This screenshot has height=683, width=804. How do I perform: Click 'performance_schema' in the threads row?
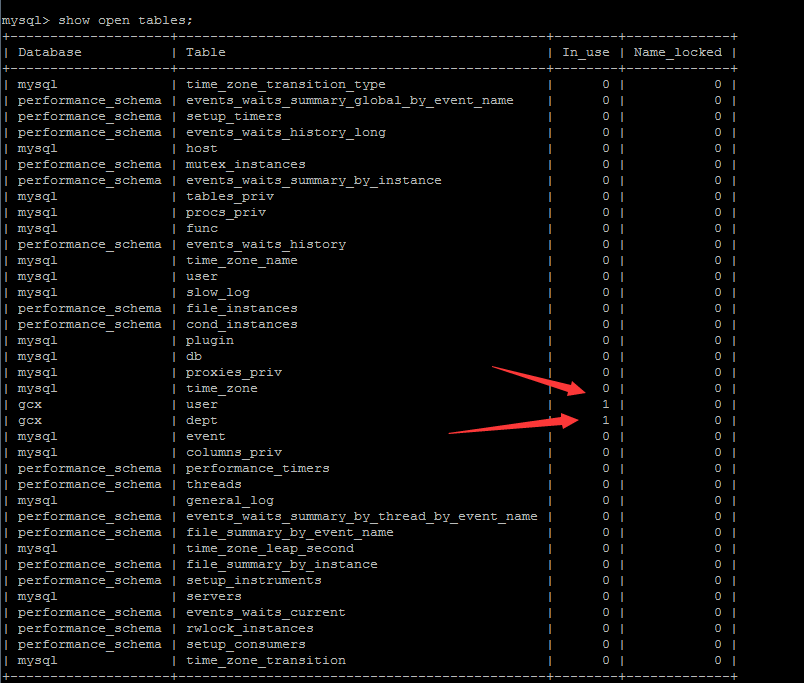tap(90, 484)
